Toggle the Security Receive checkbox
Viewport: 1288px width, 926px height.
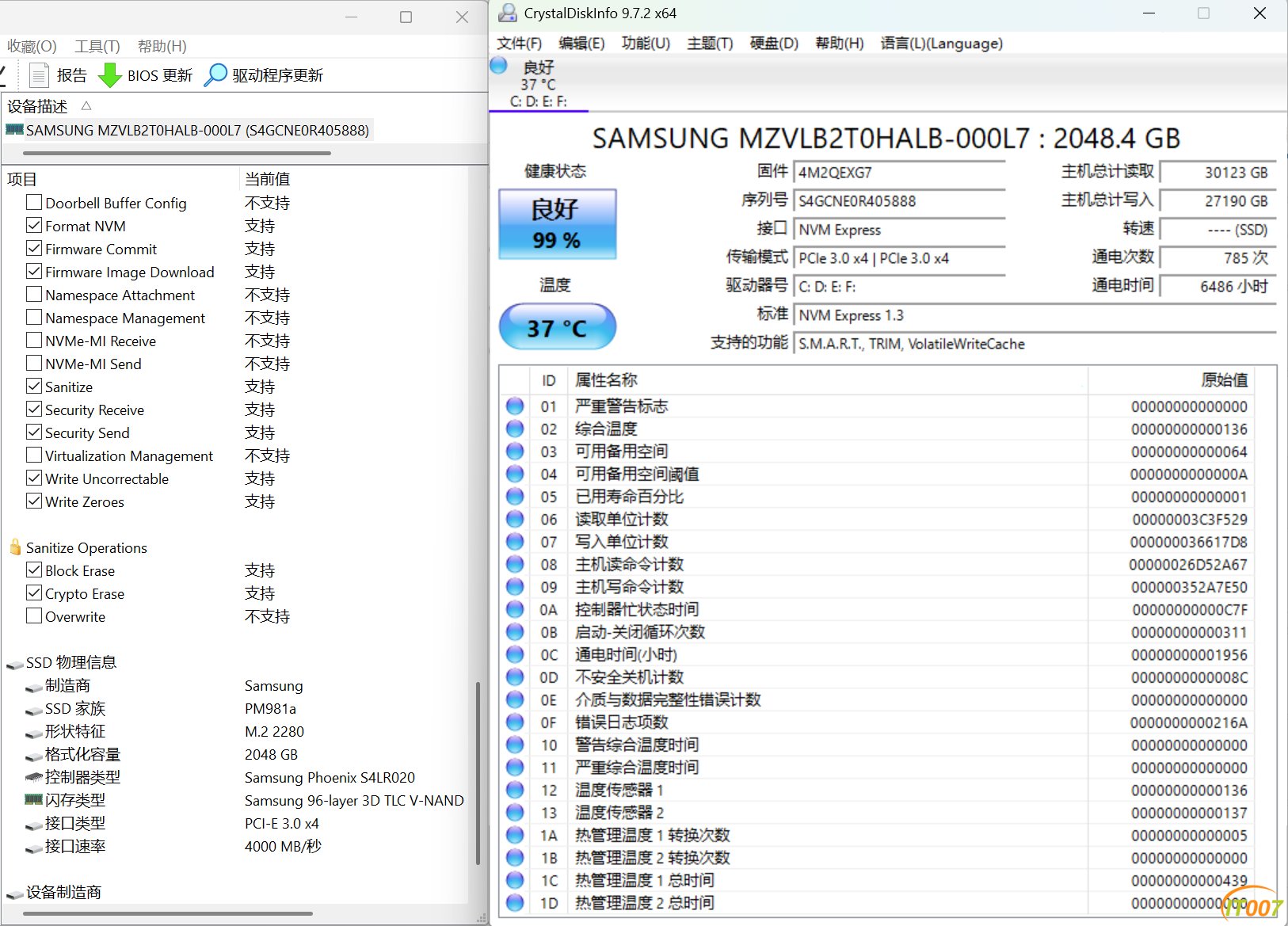[x=34, y=409]
